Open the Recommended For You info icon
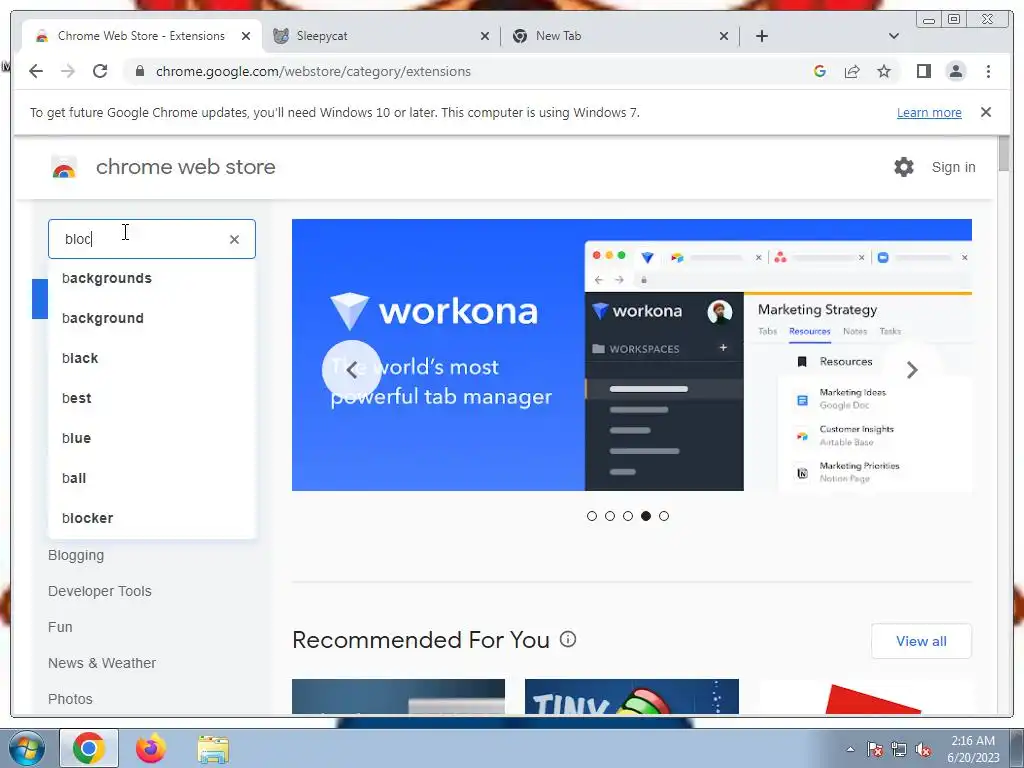The image size is (1024, 768). 568,639
